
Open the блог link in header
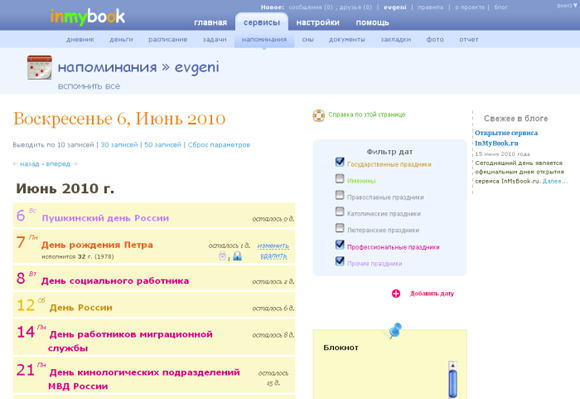coord(501,7)
